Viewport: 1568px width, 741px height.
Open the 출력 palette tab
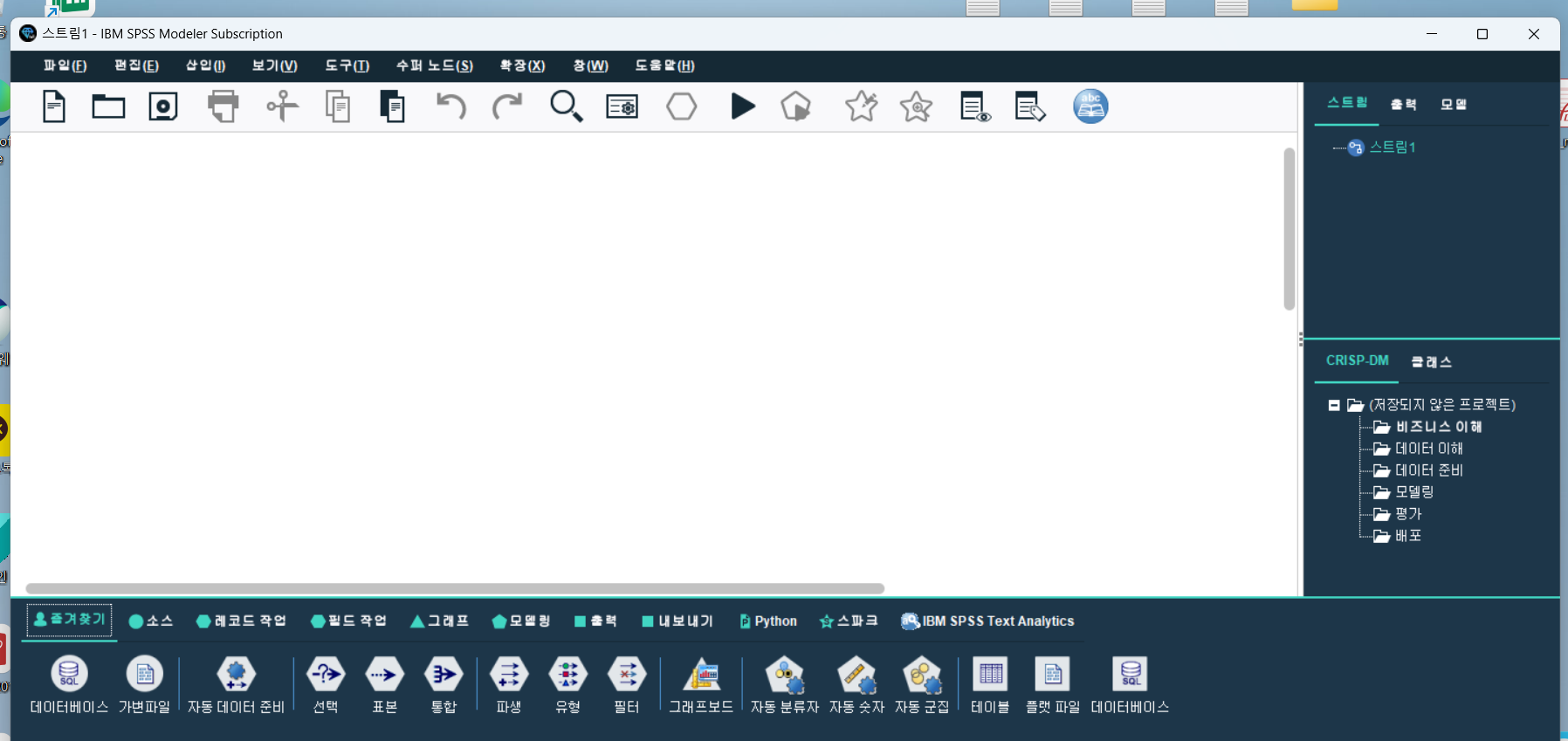pyautogui.click(x=596, y=621)
